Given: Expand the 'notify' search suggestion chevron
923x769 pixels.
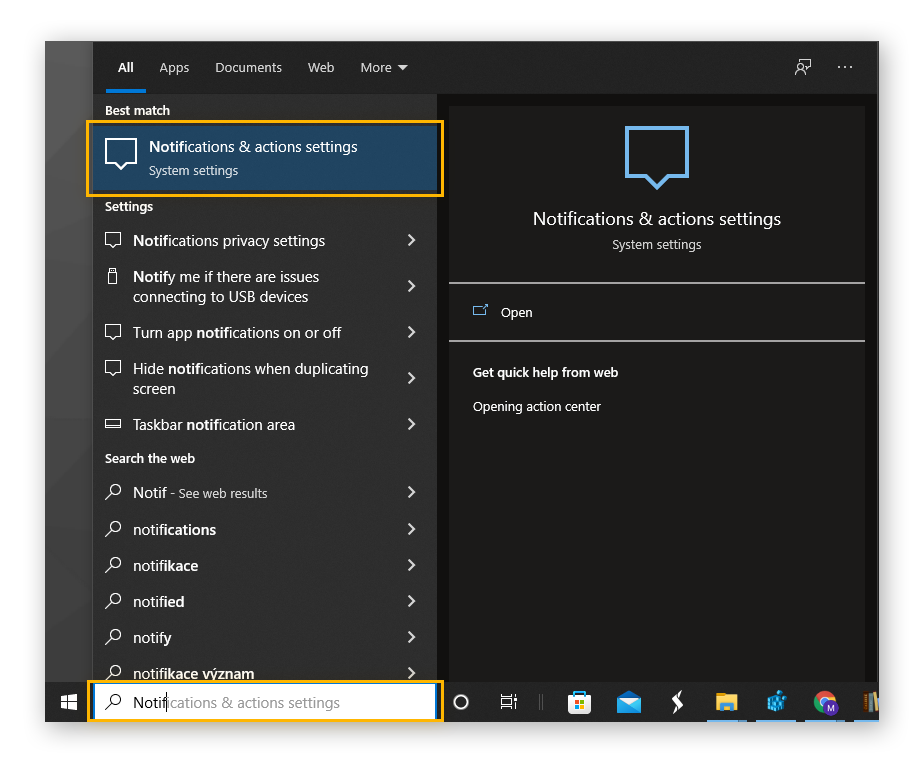Looking at the screenshot, I should pos(411,637).
